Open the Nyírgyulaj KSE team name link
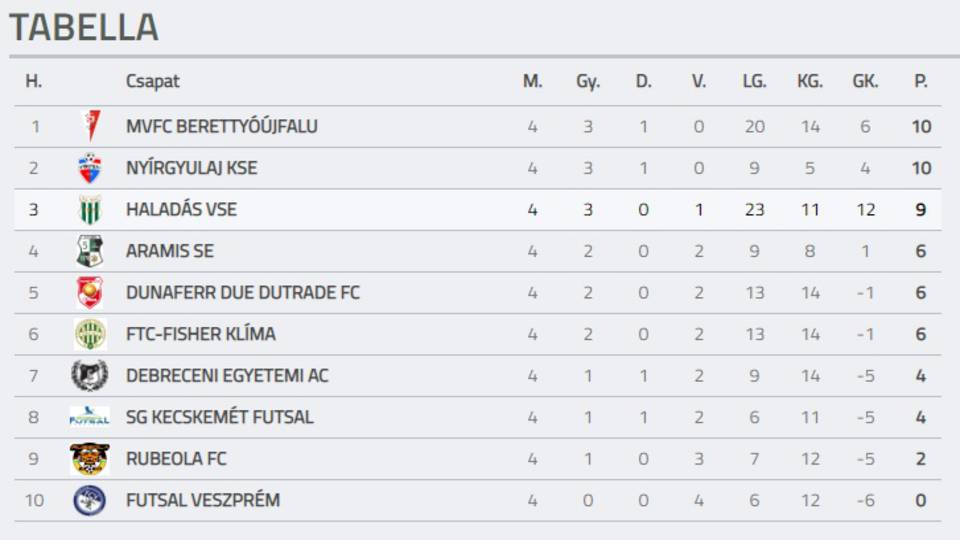 click(x=191, y=168)
